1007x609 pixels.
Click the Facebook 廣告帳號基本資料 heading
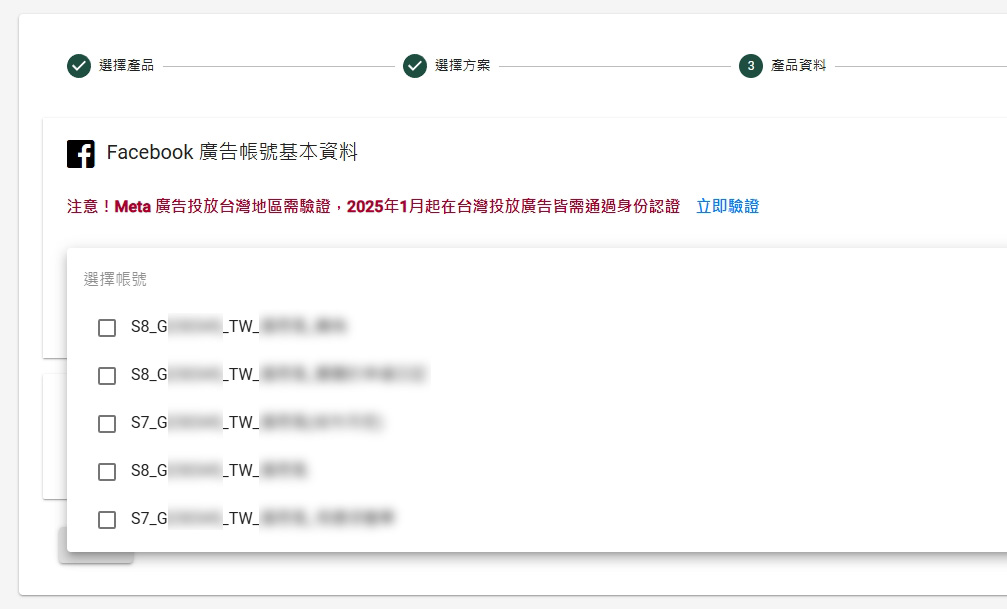(231, 153)
